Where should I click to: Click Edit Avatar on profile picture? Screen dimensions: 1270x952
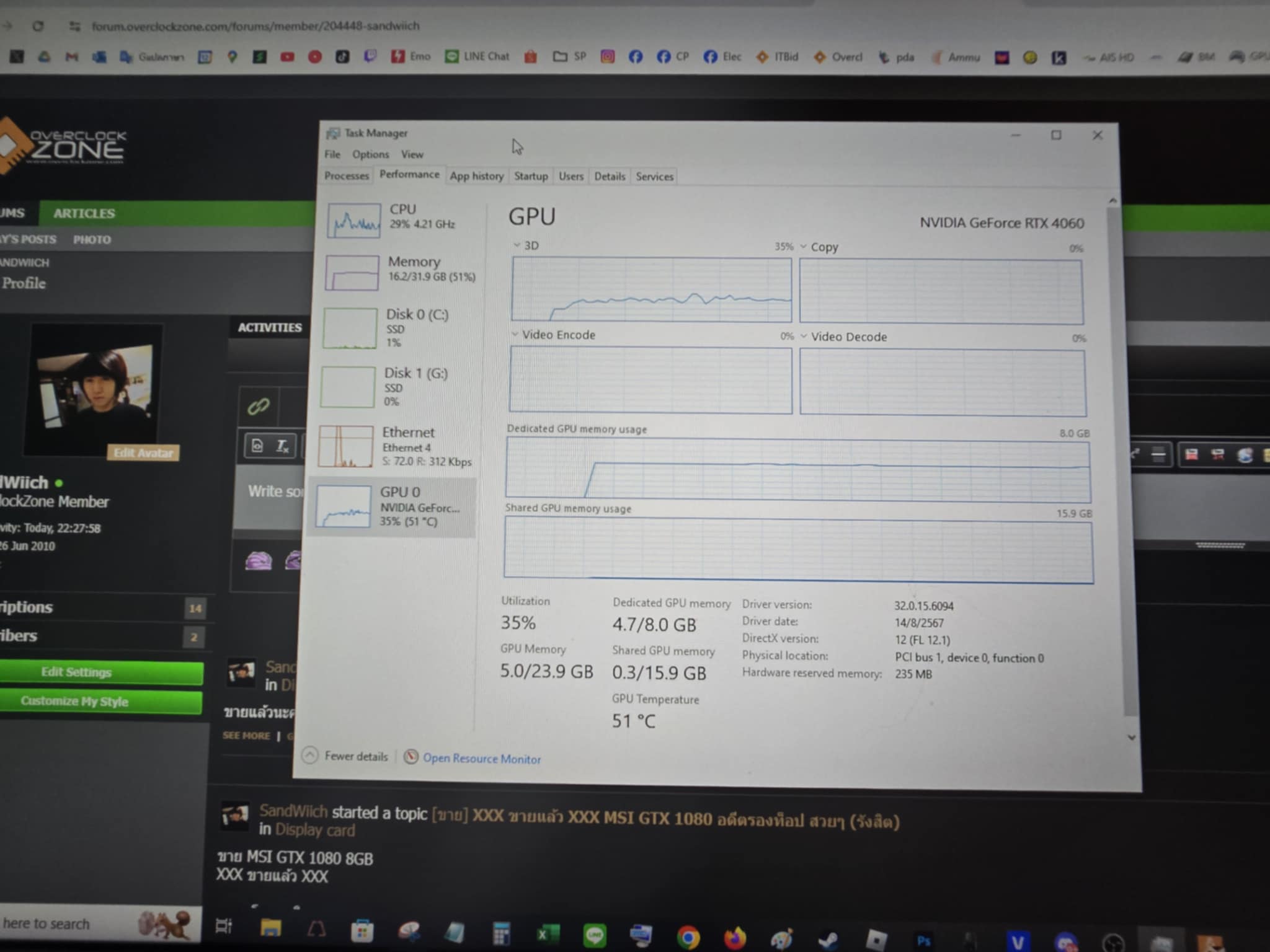[143, 452]
